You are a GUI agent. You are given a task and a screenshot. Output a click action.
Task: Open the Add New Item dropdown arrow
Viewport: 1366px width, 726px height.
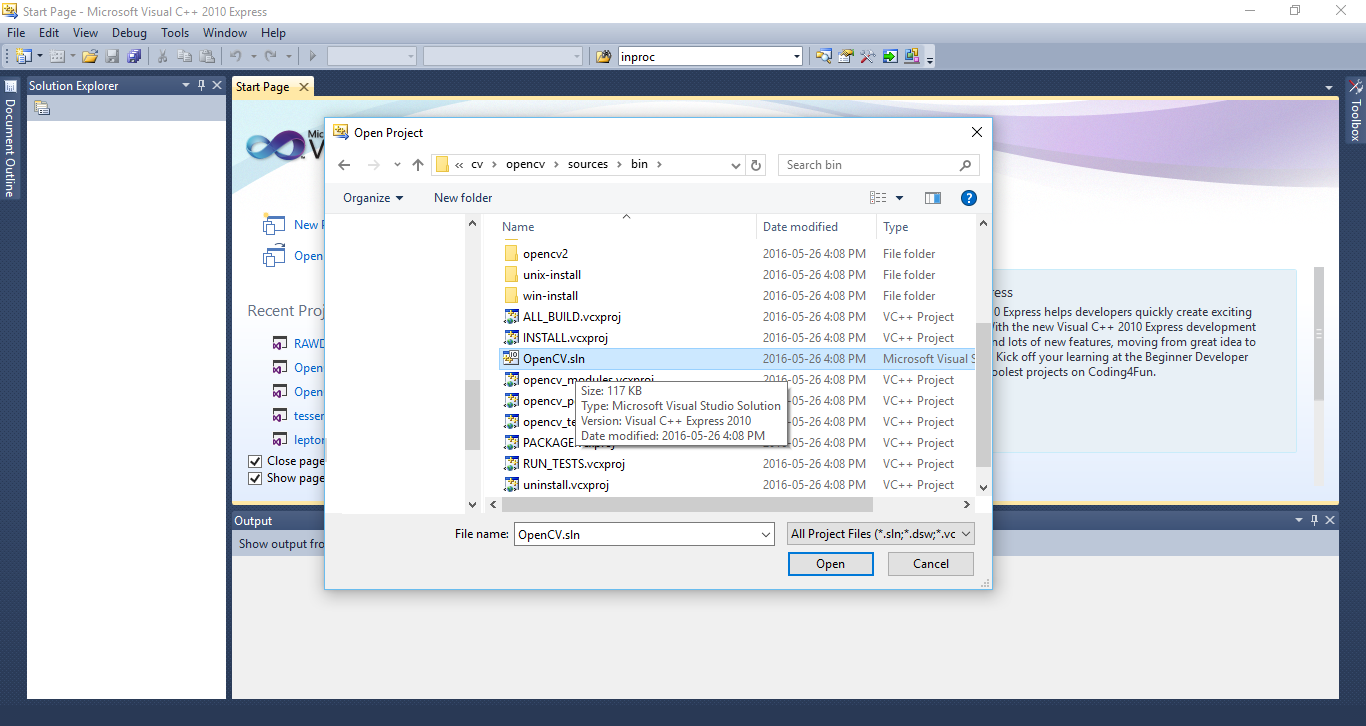coord(72,57)
